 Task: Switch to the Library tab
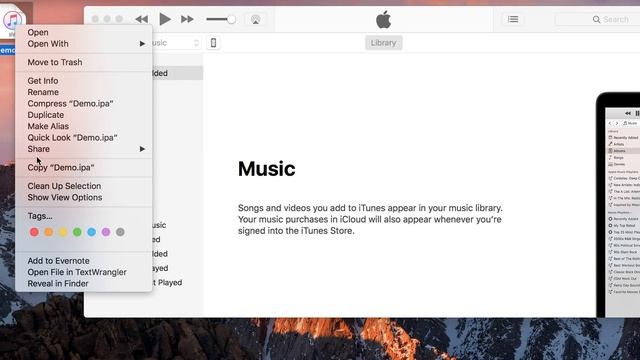[383, 43]
